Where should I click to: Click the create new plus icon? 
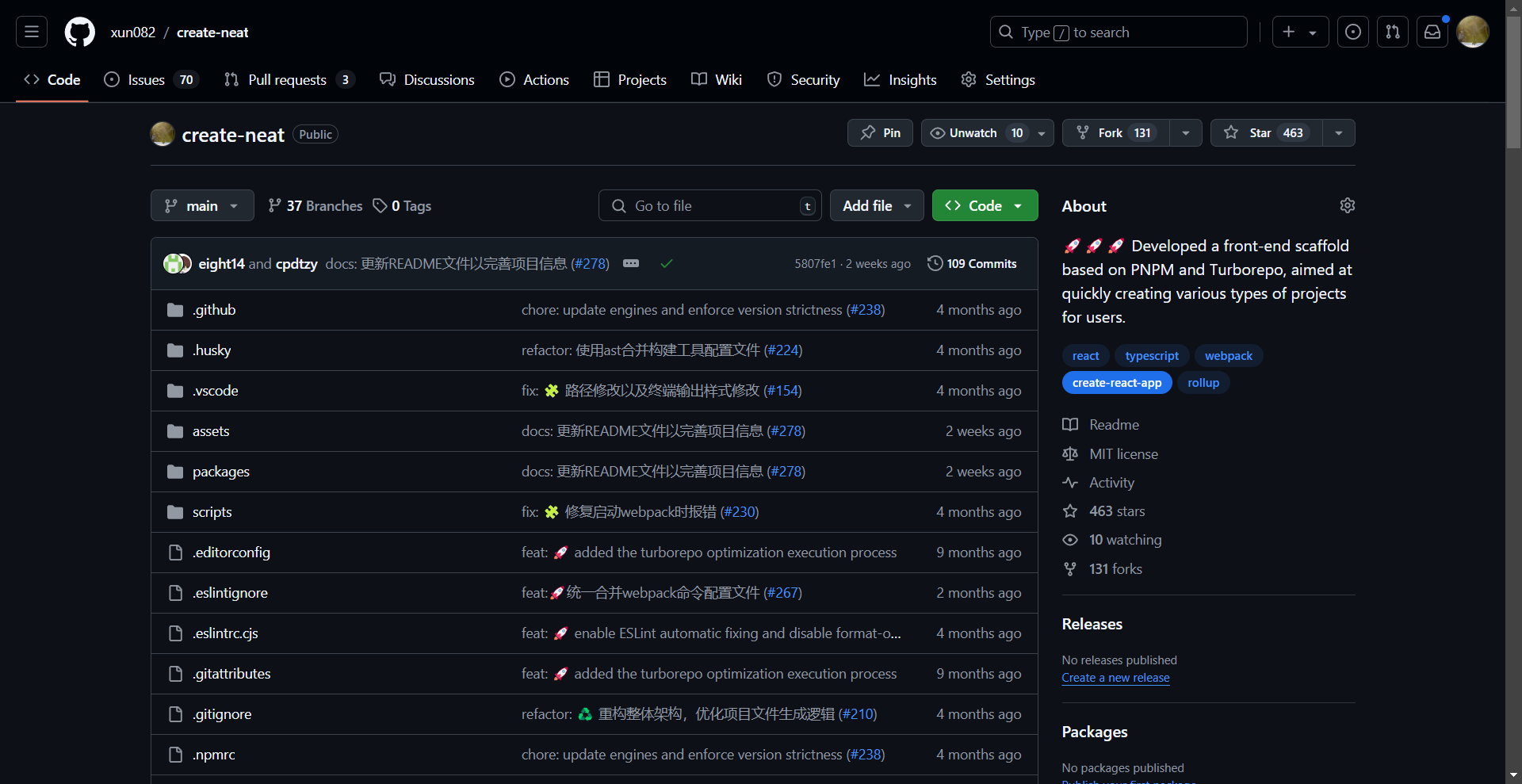(1289, 32)
